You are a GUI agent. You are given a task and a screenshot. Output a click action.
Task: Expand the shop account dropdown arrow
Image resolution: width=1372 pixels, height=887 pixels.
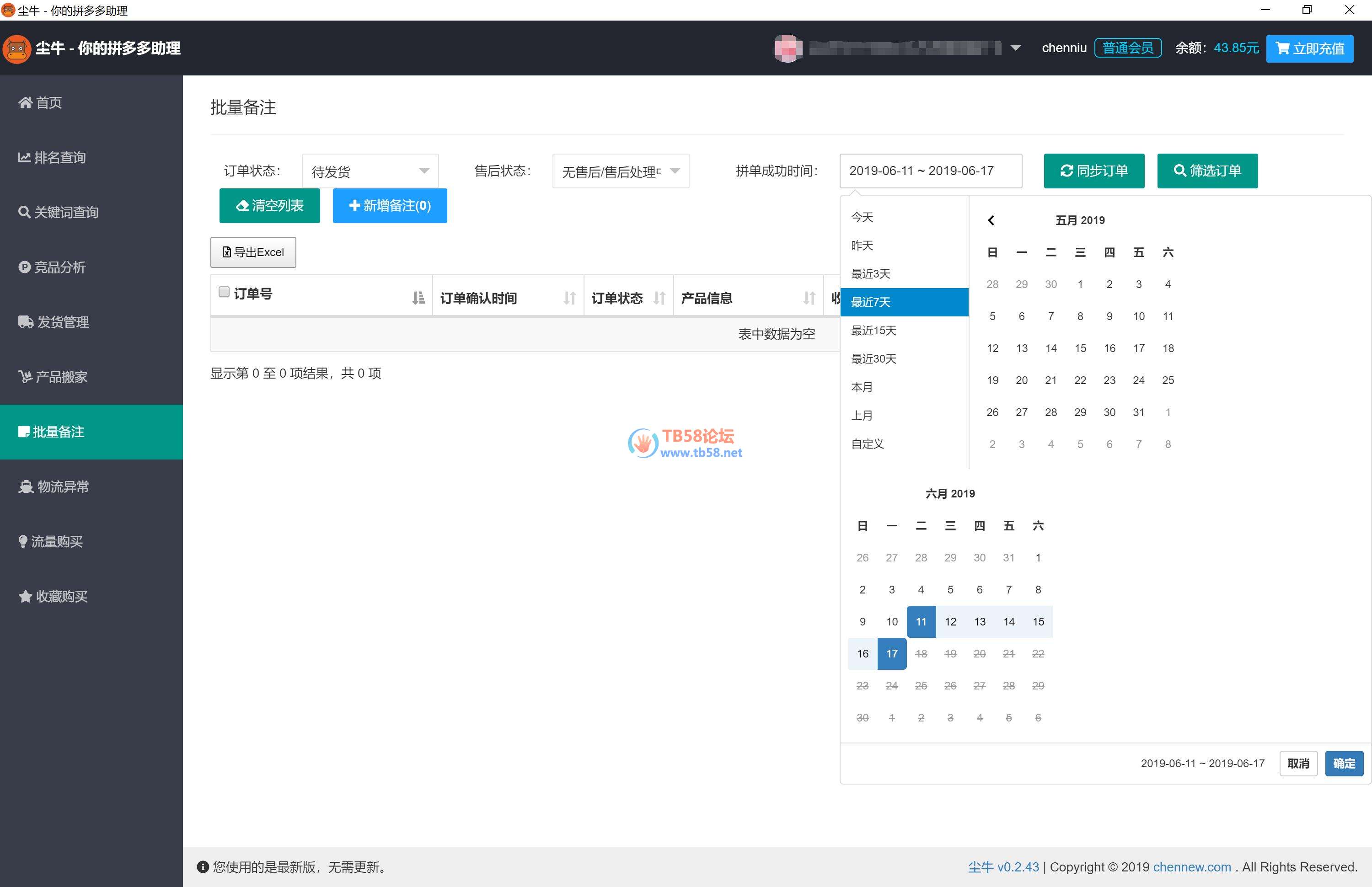(x=1015, y=48)
